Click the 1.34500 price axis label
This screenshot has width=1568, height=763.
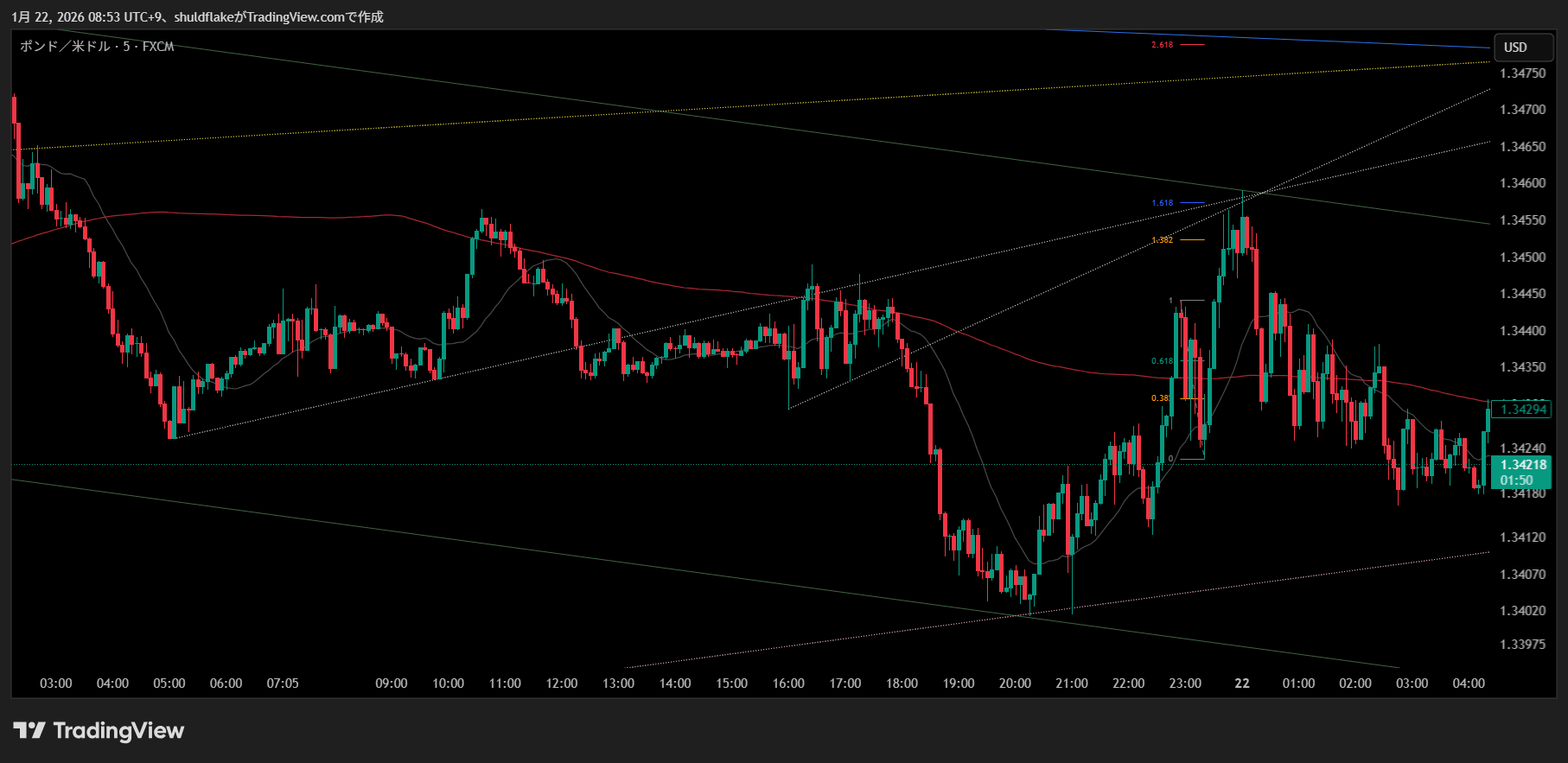coord(1523,258)
